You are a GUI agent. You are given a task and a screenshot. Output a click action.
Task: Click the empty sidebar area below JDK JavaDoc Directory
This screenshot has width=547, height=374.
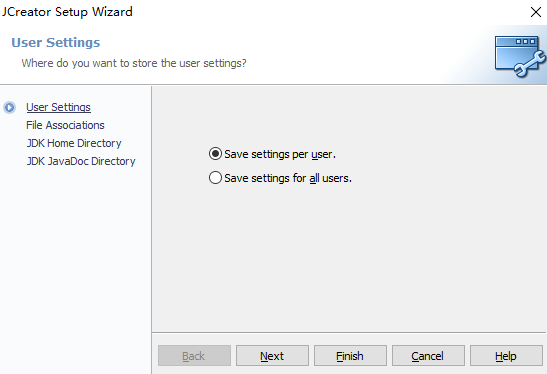point(76,269)
